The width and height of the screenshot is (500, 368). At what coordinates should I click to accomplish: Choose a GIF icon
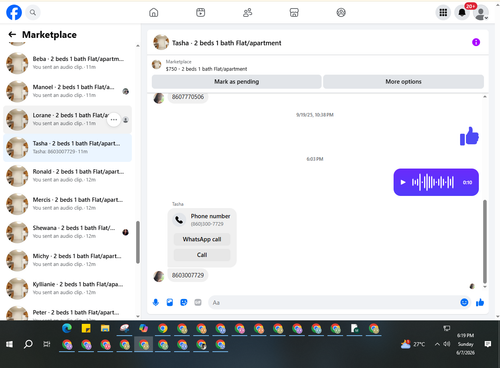[x=198, y=302]
